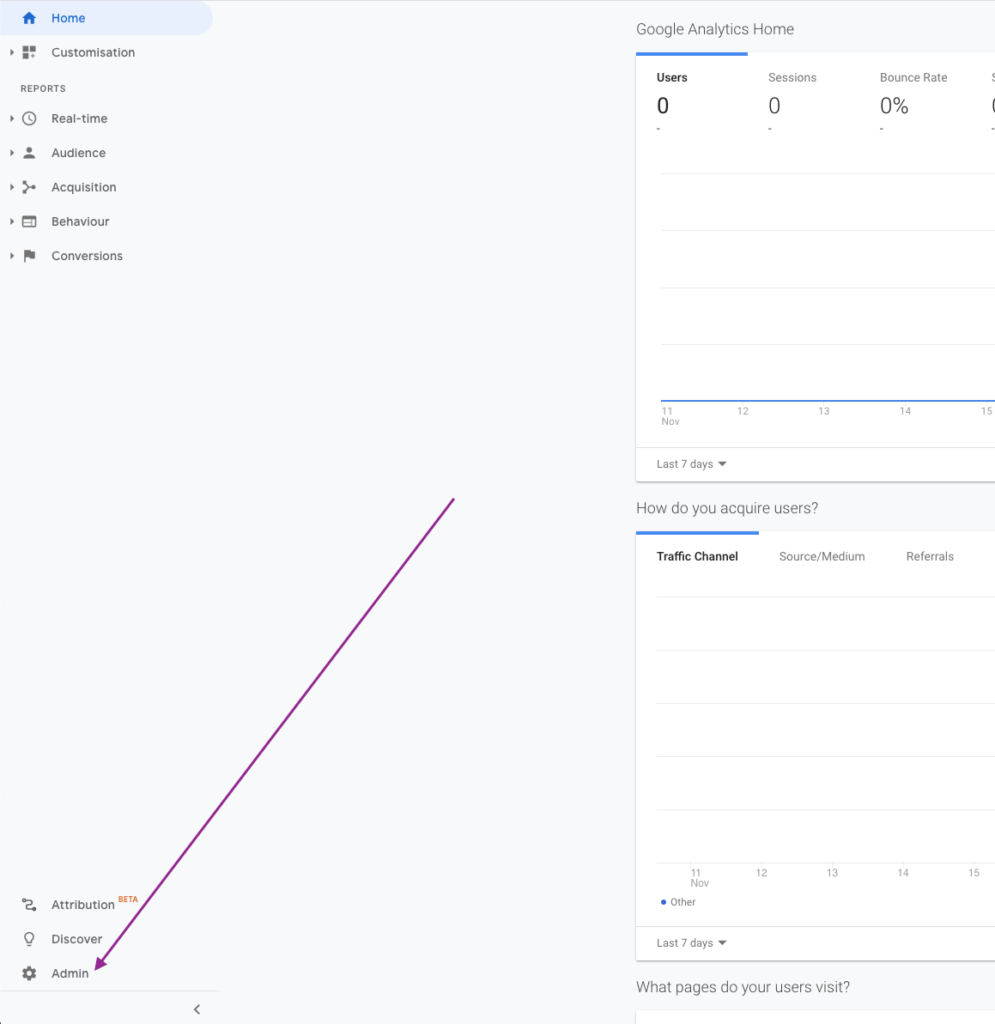Click the Behaviour window icon
The height and width of the screenshot is (1024, 995).
(x=29, y=221)
